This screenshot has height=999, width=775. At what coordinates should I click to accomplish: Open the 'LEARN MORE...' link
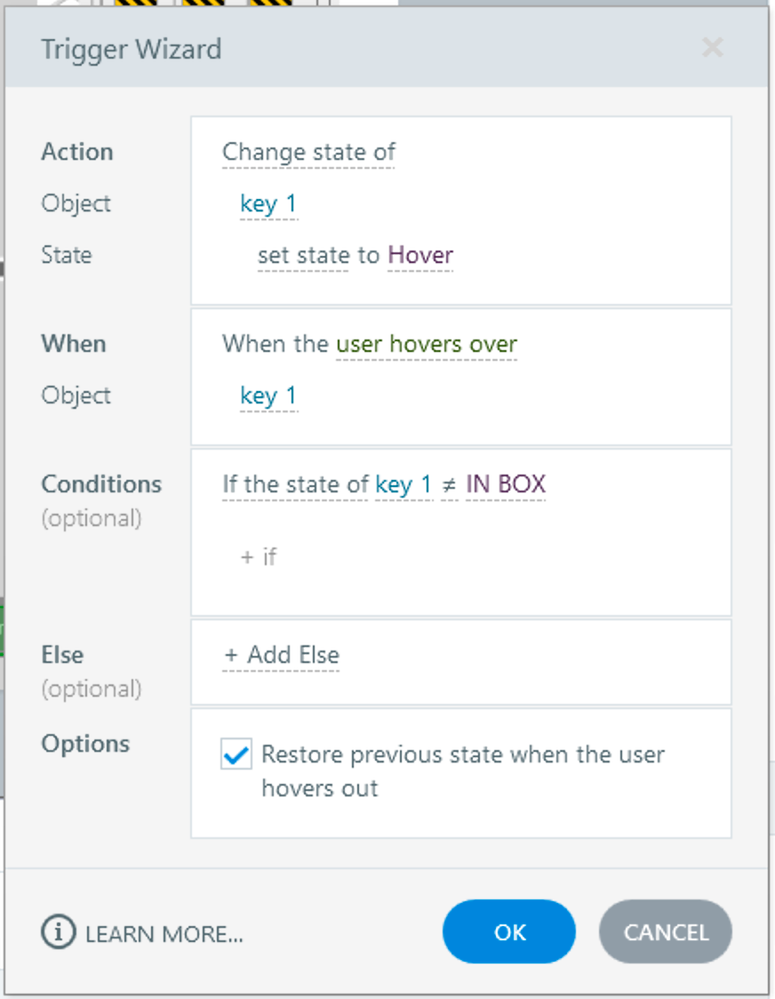point(164,934)
